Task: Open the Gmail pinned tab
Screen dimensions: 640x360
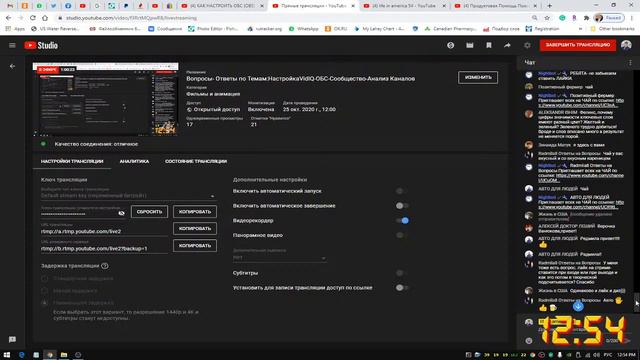Action: point(10,6)
